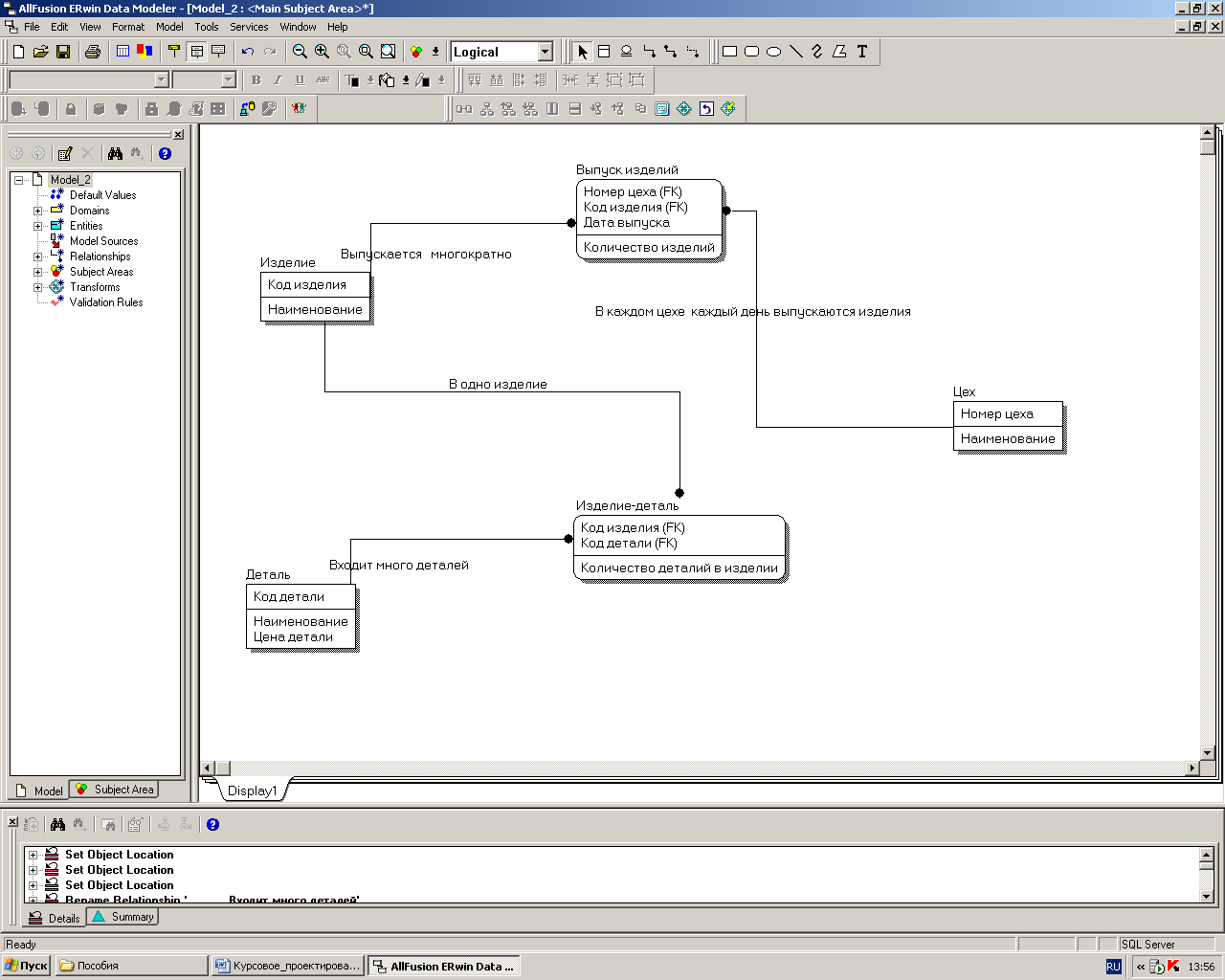This screenshot has height=980, width=1225.
Task: Save the model with the floppy disk icon
Action: pyautogui.click(x=63, y=52)
